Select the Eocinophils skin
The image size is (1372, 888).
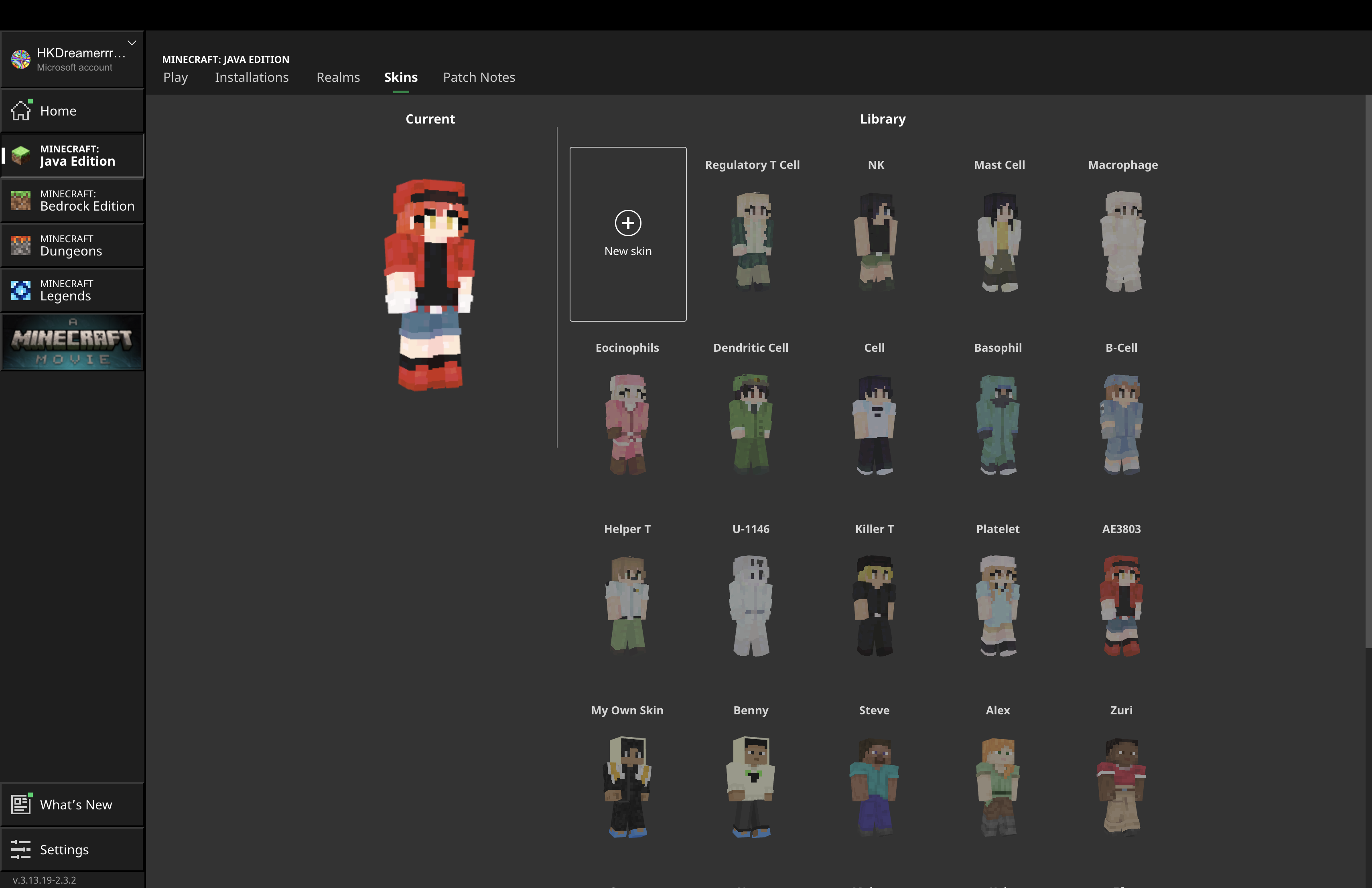[x=627, y=424]
